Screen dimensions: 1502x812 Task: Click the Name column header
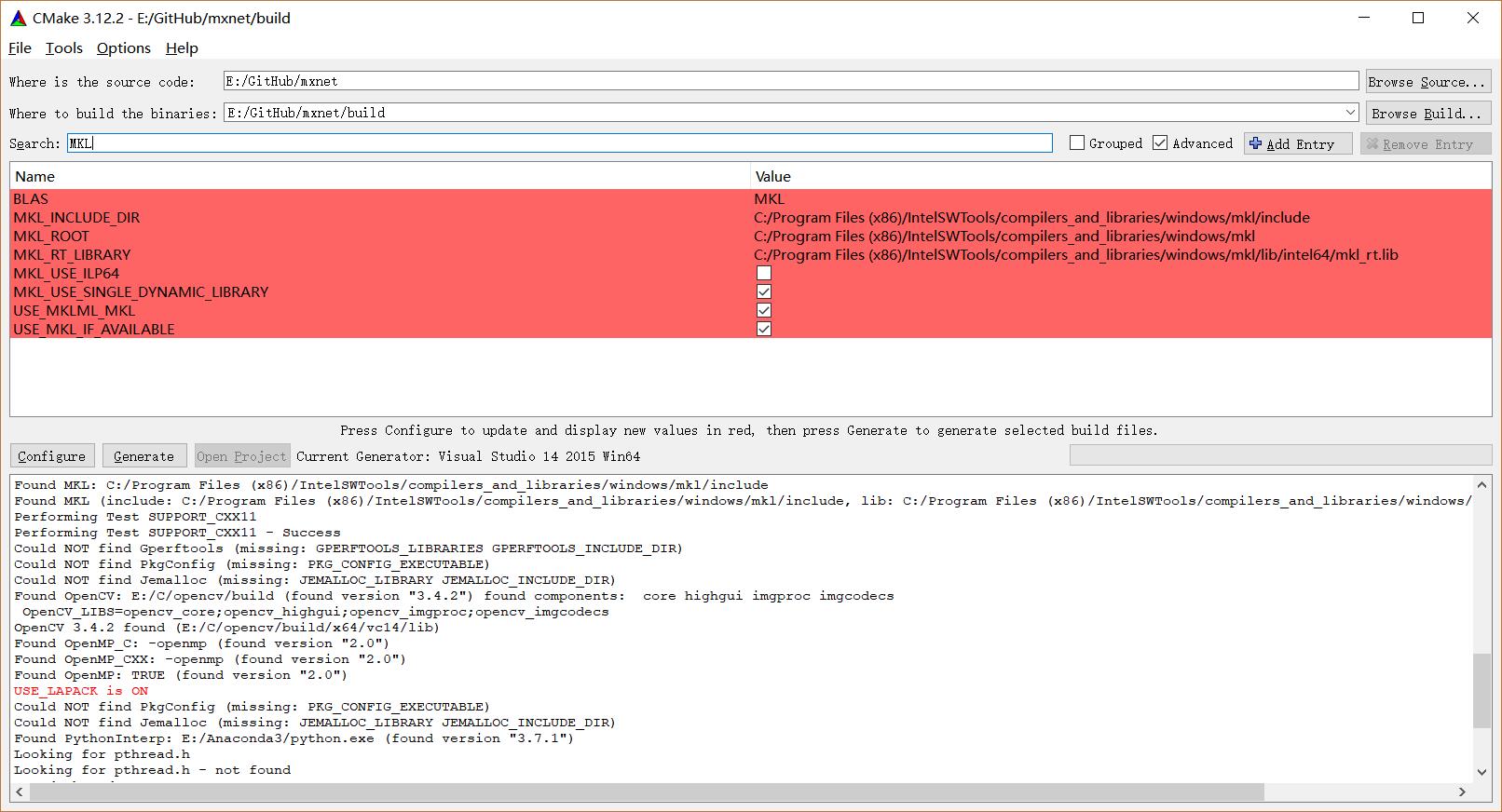pyautogui.click(x=380, y=176)
